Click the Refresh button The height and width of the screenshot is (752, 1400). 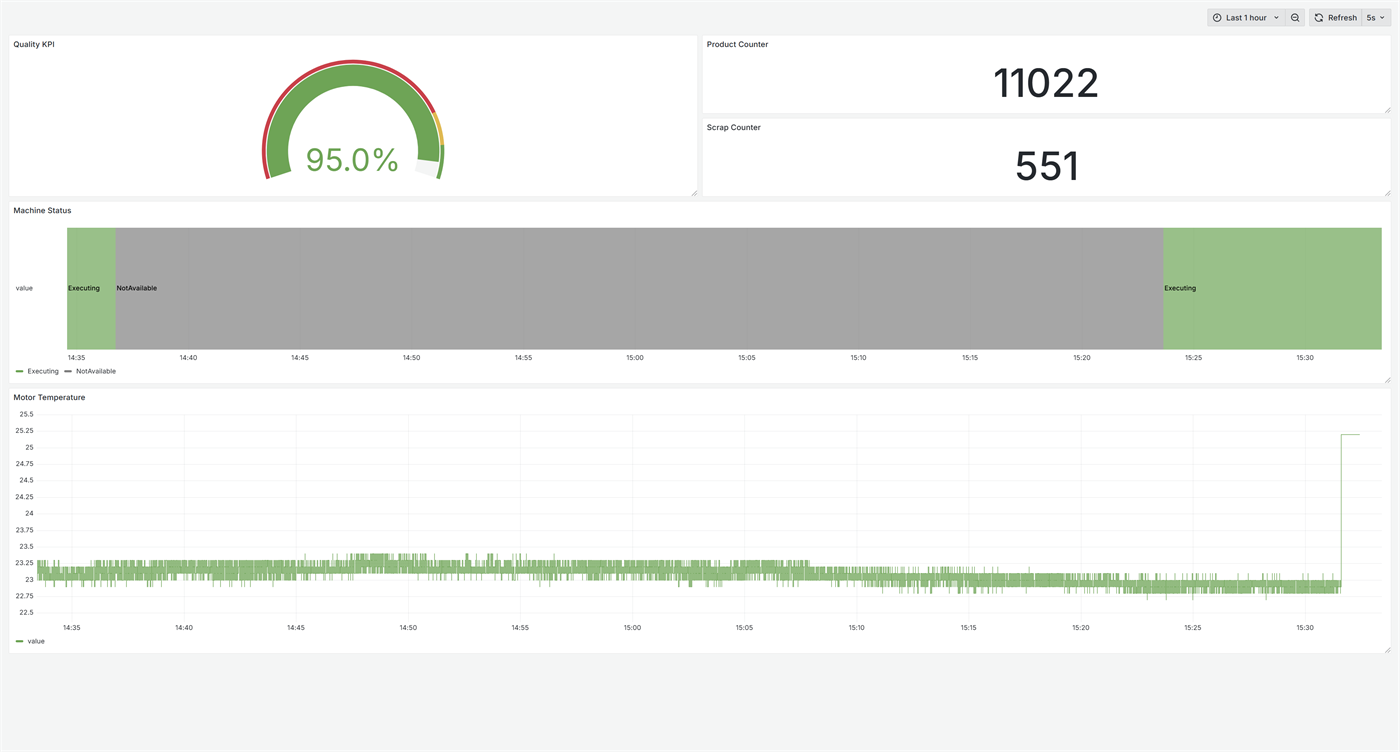click(1340, 17)
